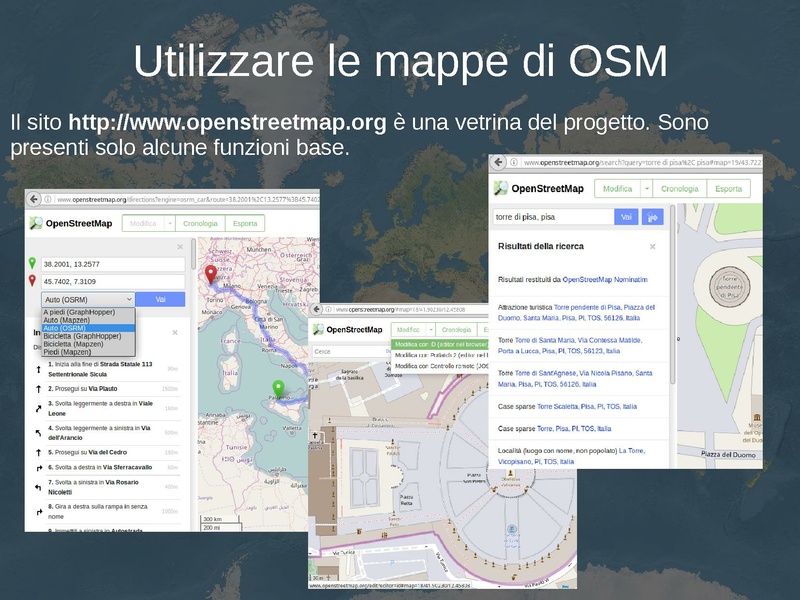Choose A piedi (GraphHopper) in the routing list
The height and width of the screenshot is (600, 800).
pyautogui.click(x=78, y=312)
